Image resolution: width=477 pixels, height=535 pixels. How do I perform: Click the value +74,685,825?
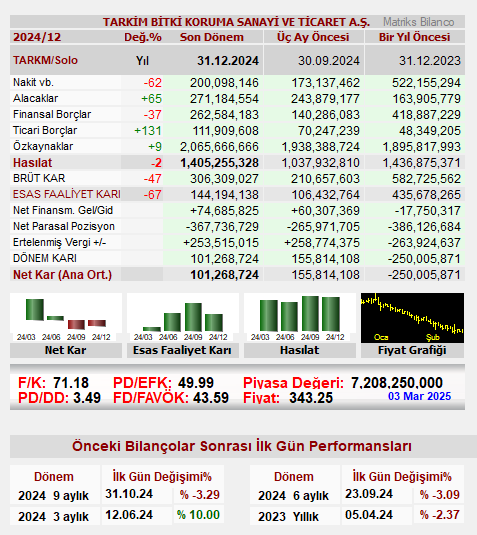(x=224, y=211)
